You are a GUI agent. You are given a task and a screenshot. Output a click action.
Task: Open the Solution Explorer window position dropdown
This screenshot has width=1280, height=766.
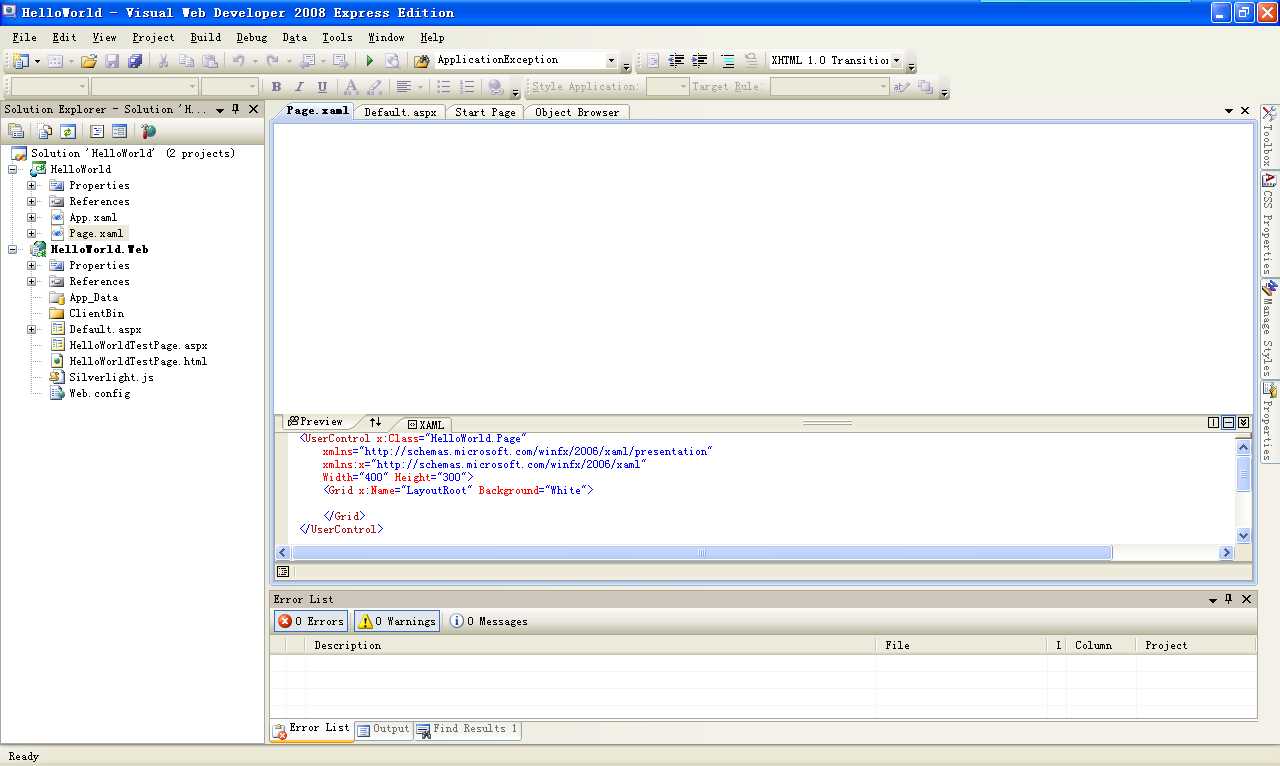click(219, 110)
